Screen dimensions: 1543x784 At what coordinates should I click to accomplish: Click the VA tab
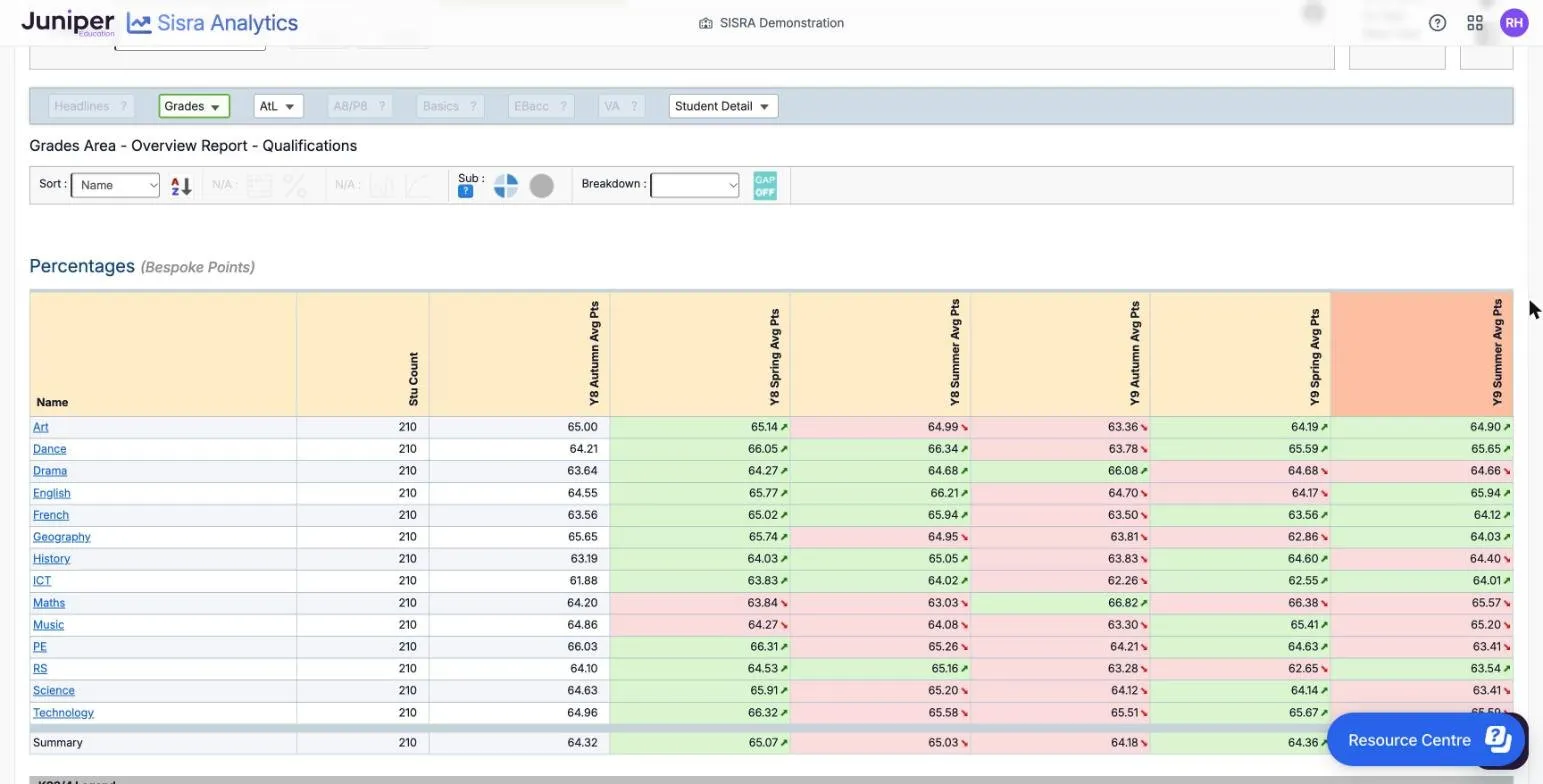pos(620,106)
